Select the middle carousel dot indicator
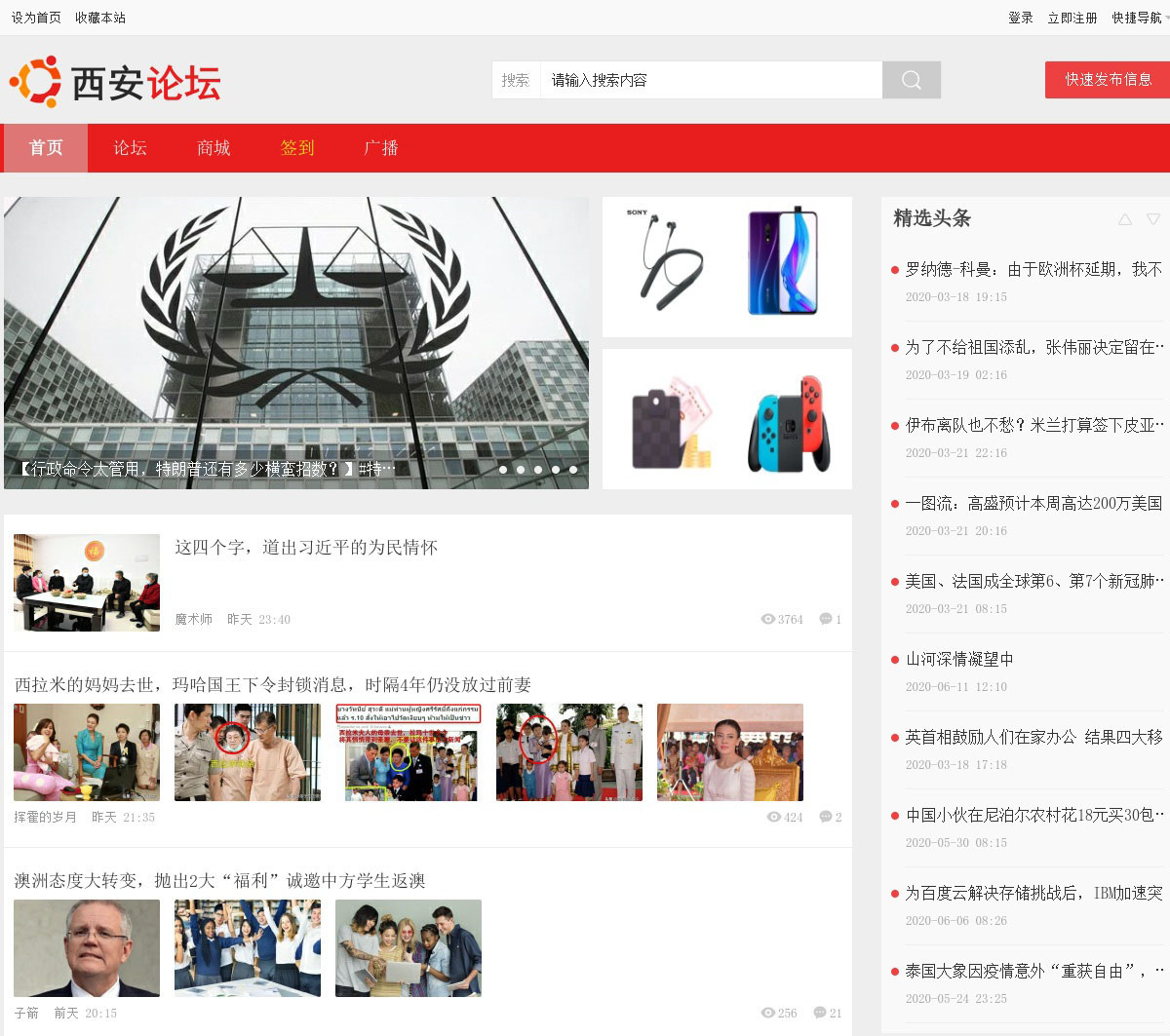This screenshot has width=1170, height=1036. point(538,470)
